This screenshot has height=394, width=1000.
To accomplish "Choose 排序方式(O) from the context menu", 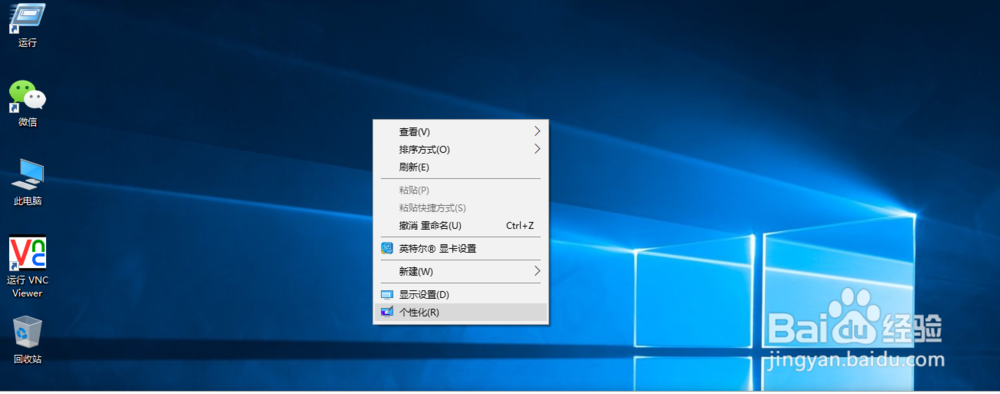I will pyautogui.click(x=460, y=149).
